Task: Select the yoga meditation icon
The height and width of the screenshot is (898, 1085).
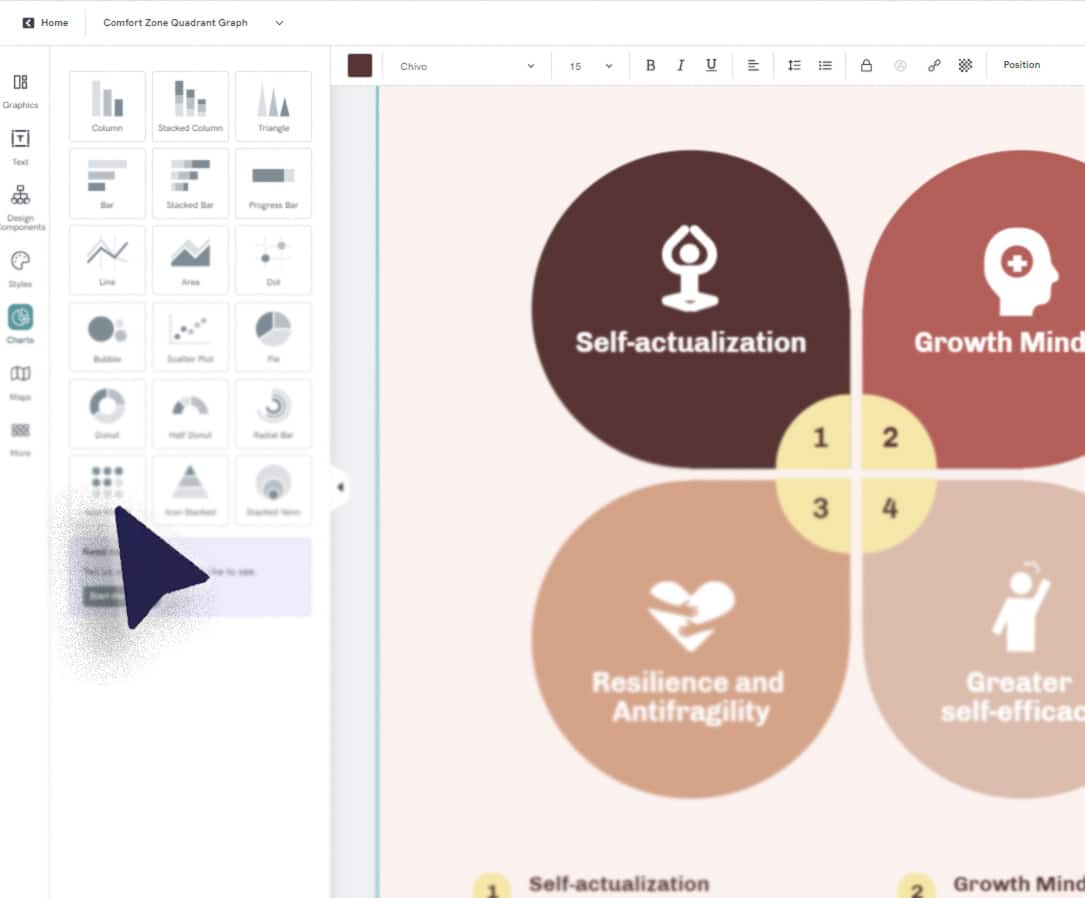Action: tap(690, 267)
